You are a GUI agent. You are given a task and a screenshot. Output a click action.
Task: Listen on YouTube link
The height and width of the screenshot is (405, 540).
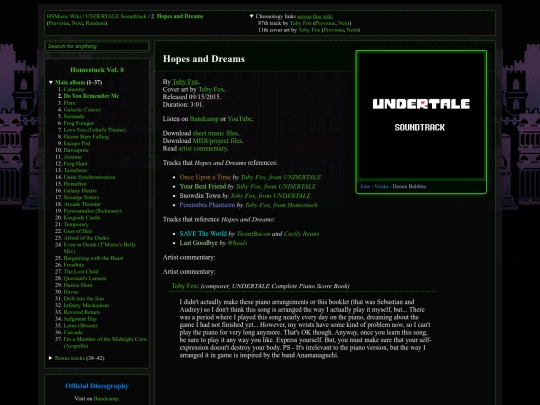click(240, 119)
